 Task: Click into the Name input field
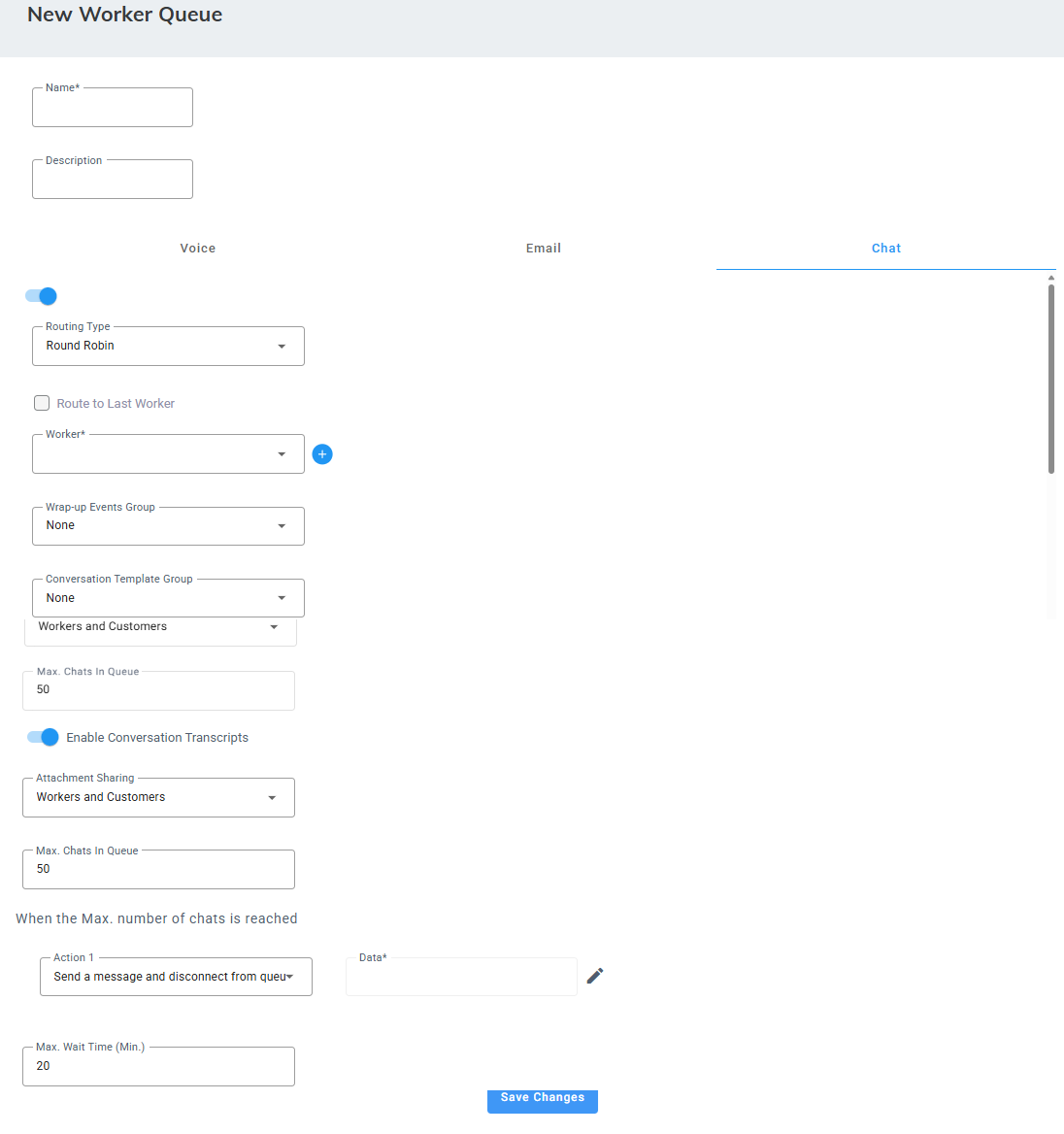click(113, 108)
